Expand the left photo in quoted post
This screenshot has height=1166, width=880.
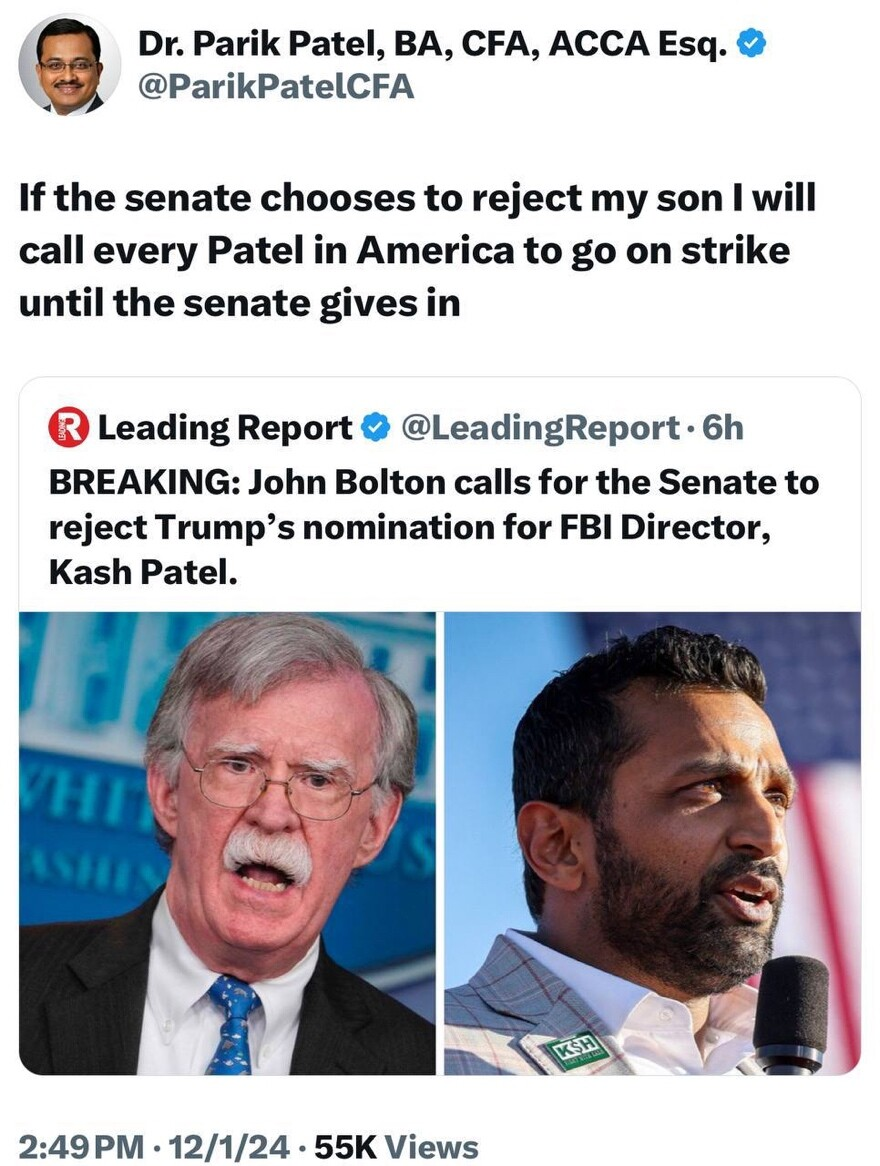click(227, 842)
